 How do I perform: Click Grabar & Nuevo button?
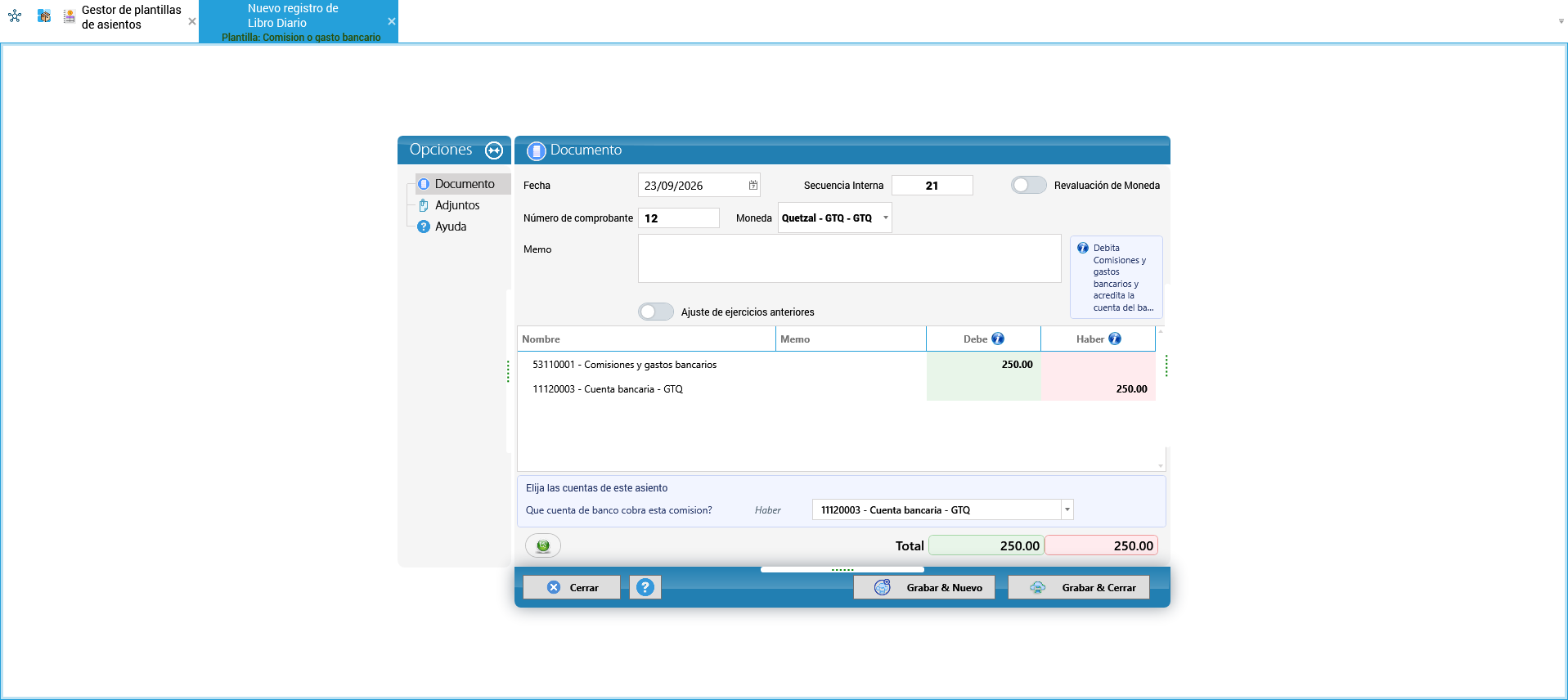(924, 587)
